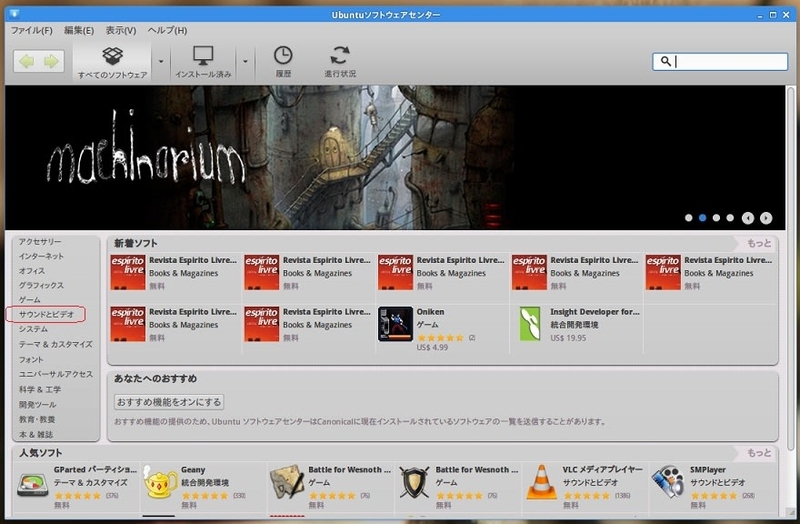Open the グラフィックス category

pyautogui.click(x=41, y=285)
